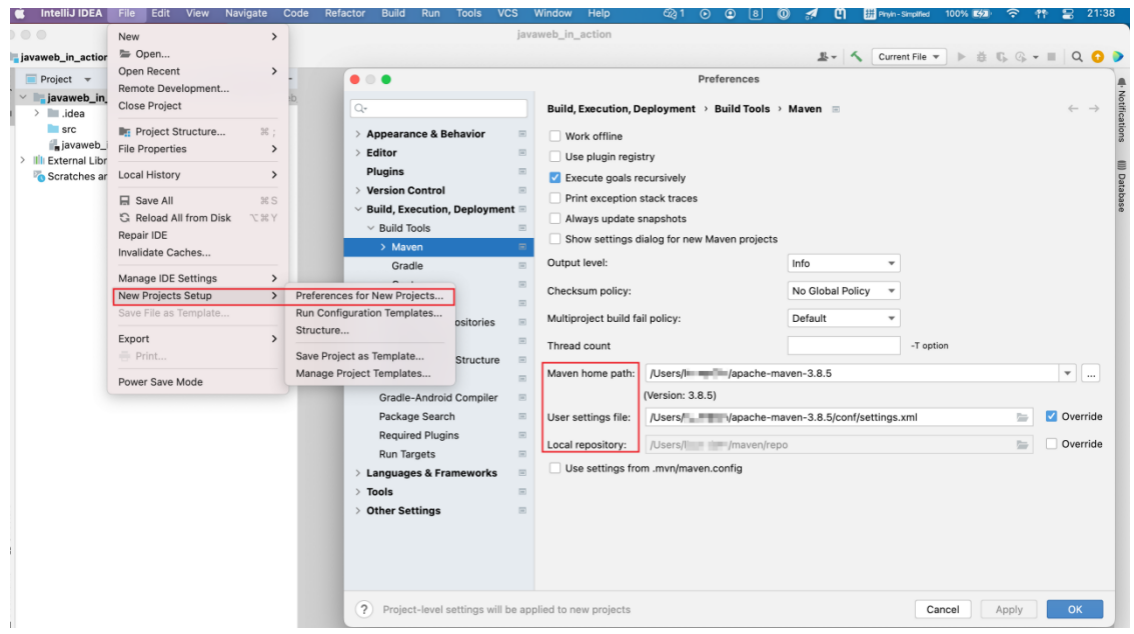The width and height of the screenshot is (1134, 634).
Task: Click the OK button
Action: (1075, 609)
